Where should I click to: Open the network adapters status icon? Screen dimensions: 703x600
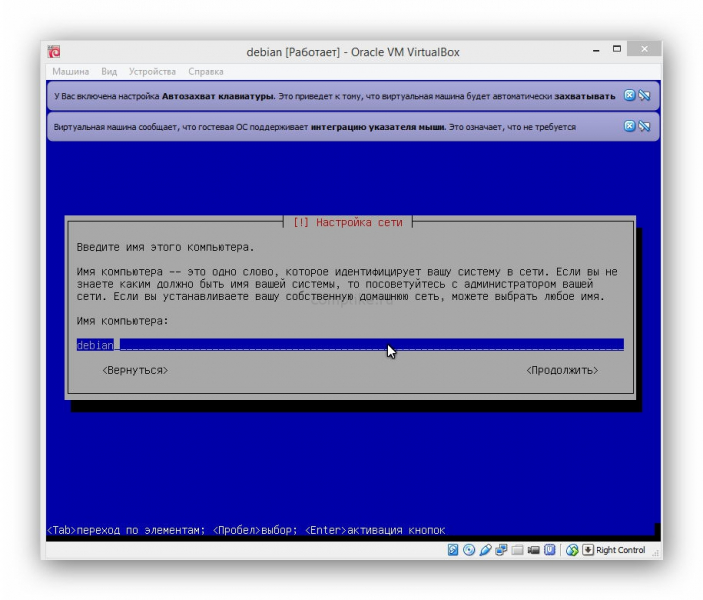click(x=501, y=550)
